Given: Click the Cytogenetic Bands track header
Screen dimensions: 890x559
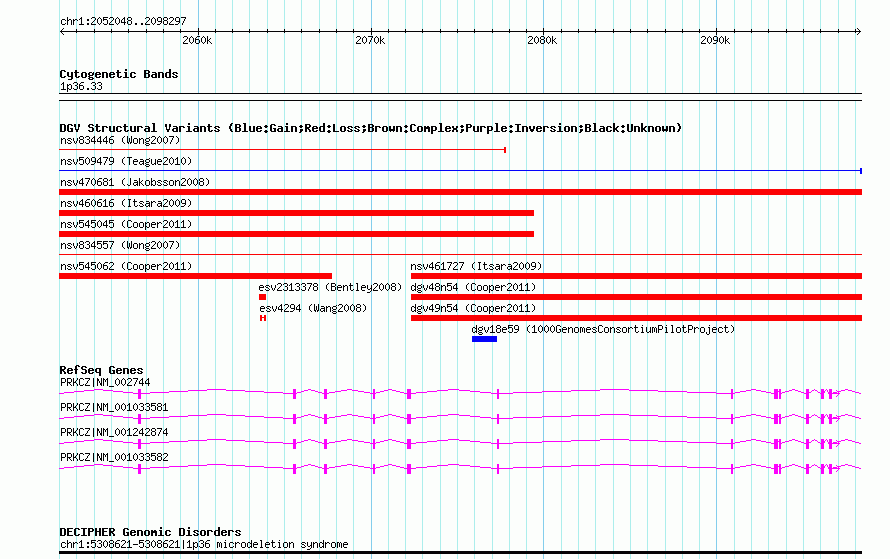Looking at the screenshot, I should [119, 74].
